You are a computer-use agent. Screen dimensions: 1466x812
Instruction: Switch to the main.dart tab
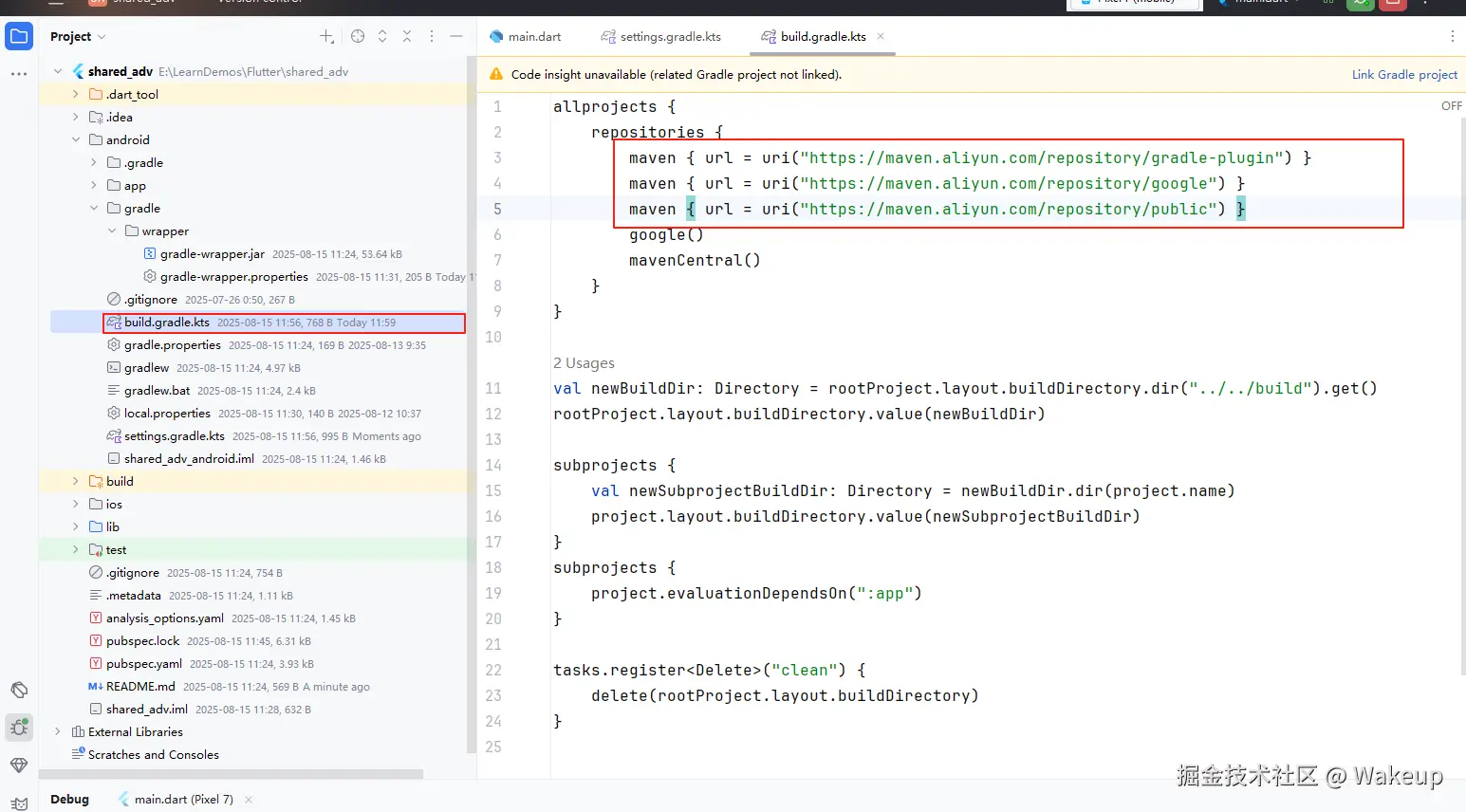click(x=533, y=36)
